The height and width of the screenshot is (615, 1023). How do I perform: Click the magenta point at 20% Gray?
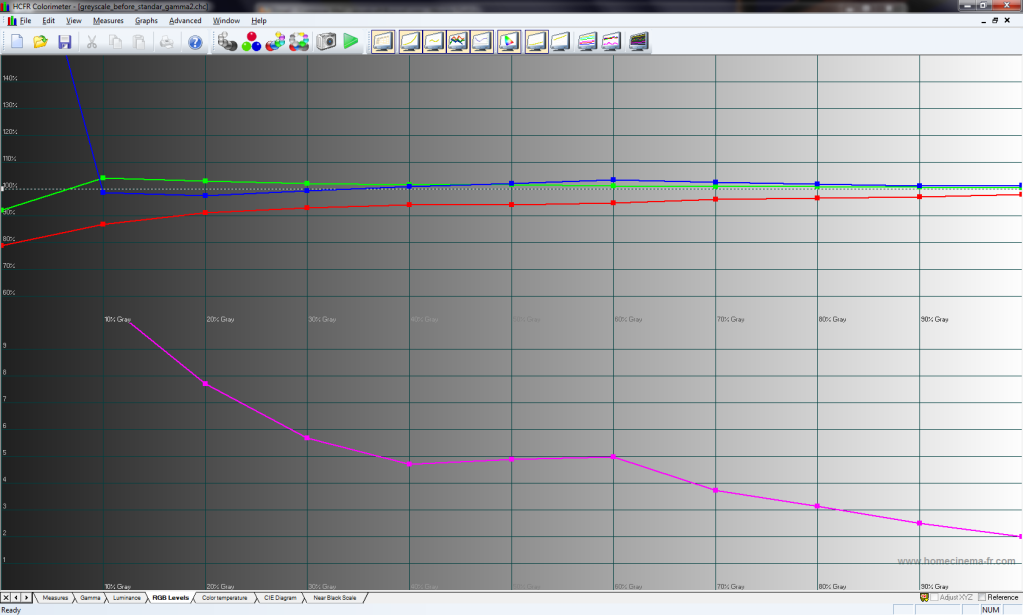click(206, 383)
